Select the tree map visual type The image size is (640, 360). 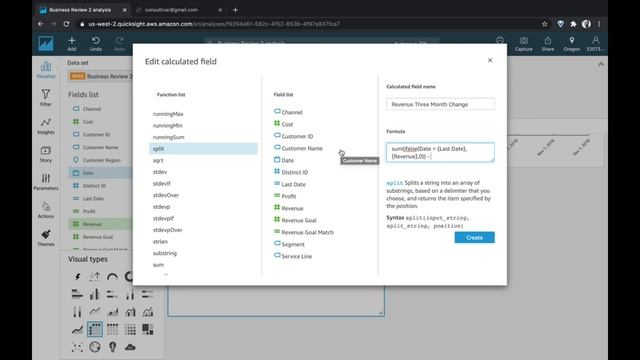pyautogui.click(x=147, y=329)
